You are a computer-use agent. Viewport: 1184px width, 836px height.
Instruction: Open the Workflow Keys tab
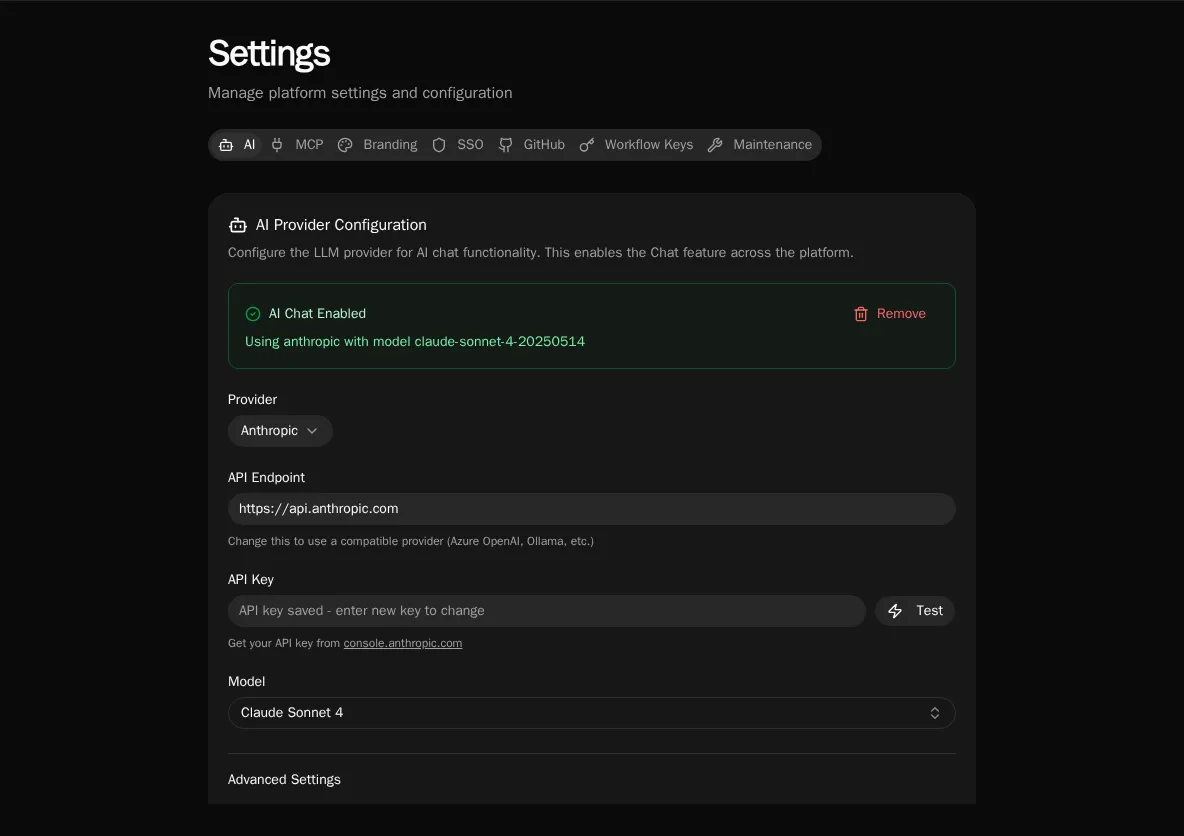(x=637, y=145)
